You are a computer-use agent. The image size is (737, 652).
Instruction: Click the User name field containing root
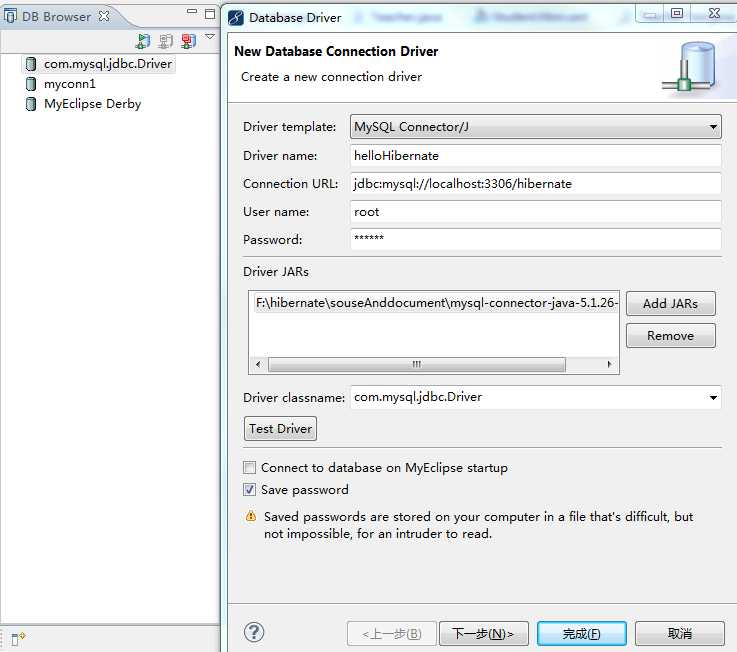pyautogui.click(x=535, y=212)
